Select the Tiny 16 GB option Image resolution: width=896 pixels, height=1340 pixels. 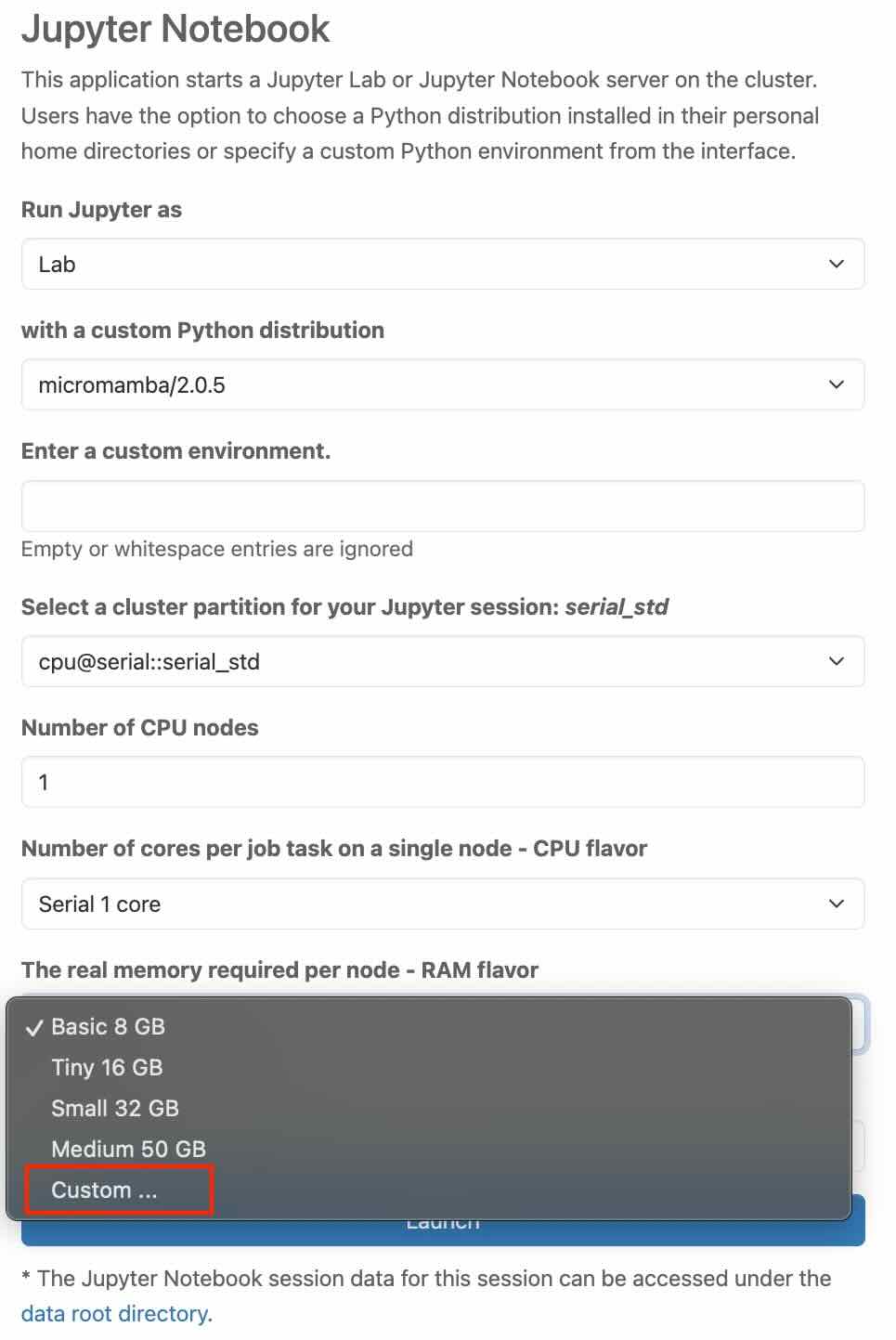pos(107,1068)
